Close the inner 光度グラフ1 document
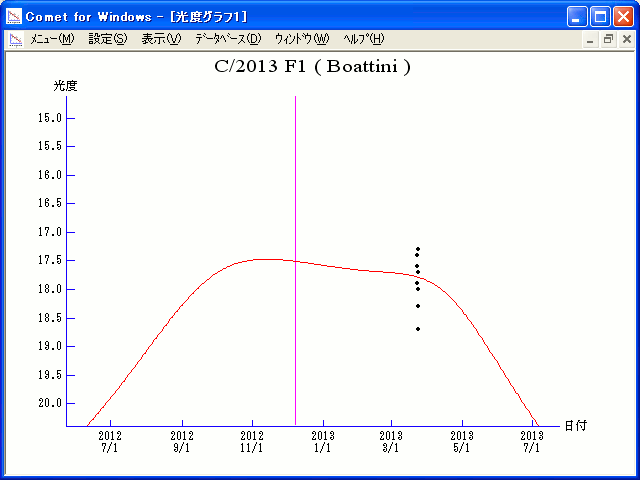 click(x=627, y=40)
